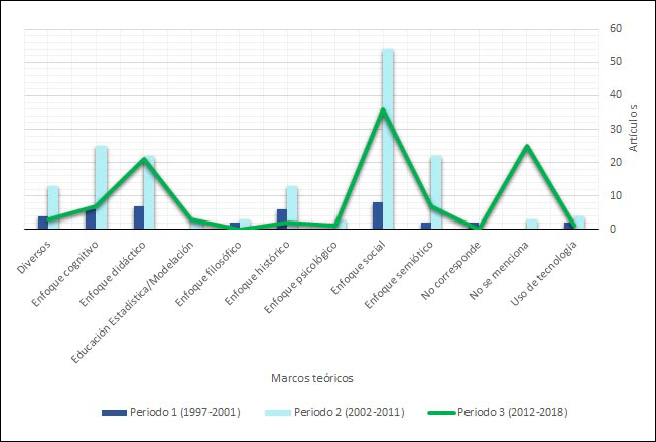Click the green line peak above Enfoque social
Screen dimensions: 656x442
point(382,110)
